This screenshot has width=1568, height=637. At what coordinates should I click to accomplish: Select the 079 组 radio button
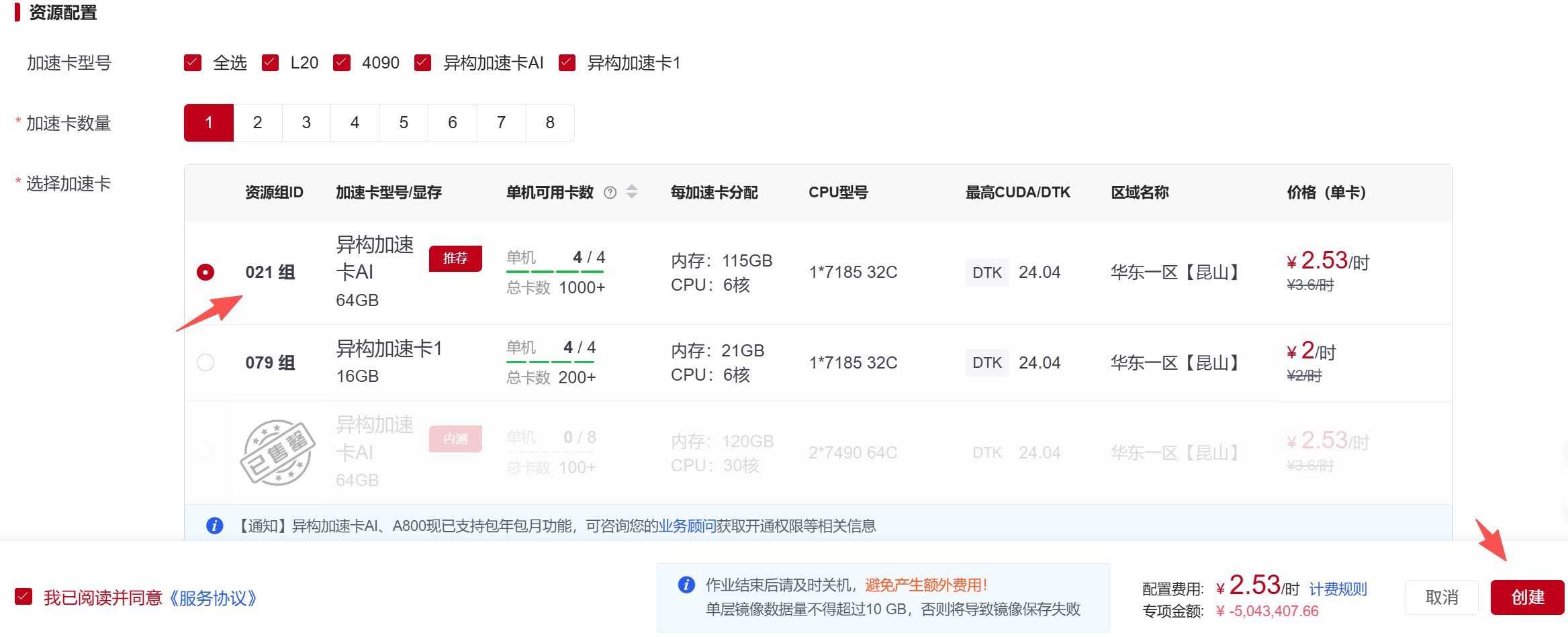tap(205, 362)
